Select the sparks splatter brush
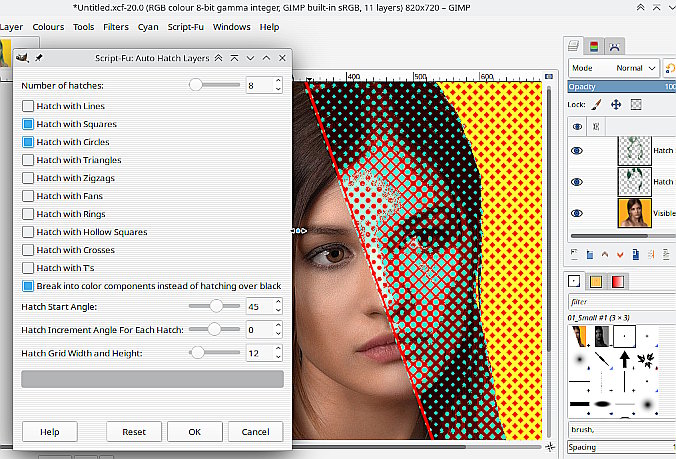Viewport: 676px width, 459px height. click(x=647, y=359)
